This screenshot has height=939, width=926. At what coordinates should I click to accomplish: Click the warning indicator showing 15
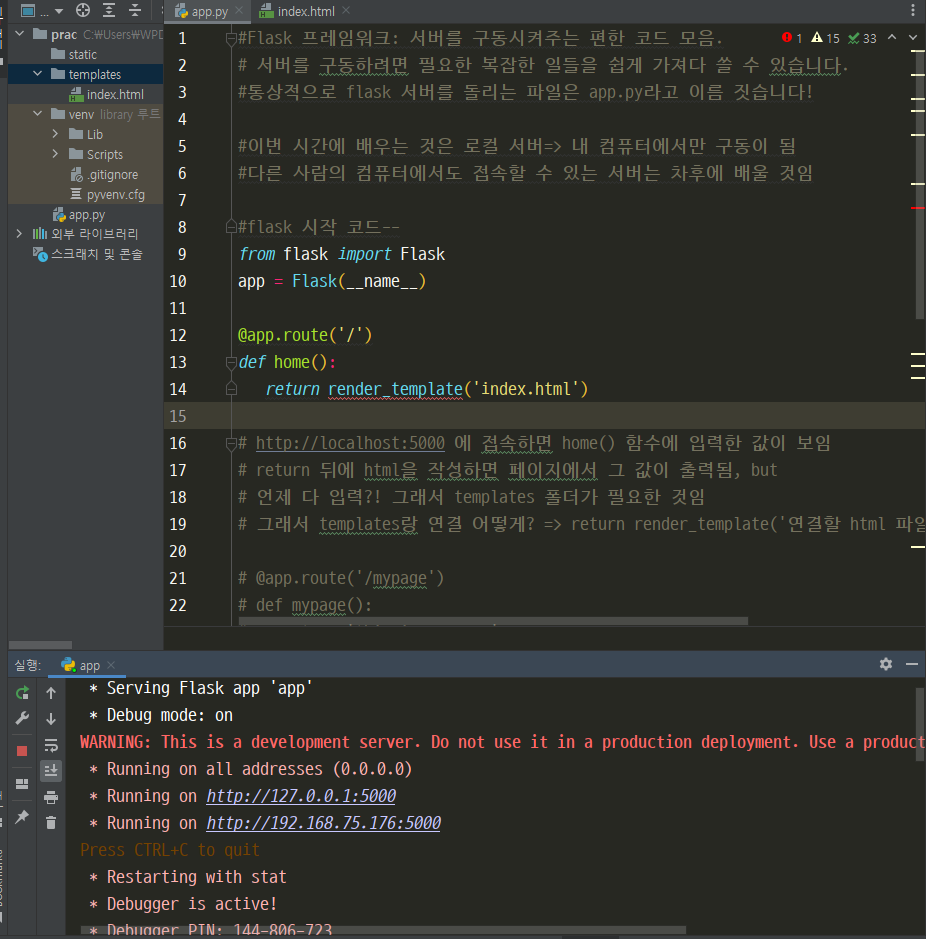click(x=825, y=38)
